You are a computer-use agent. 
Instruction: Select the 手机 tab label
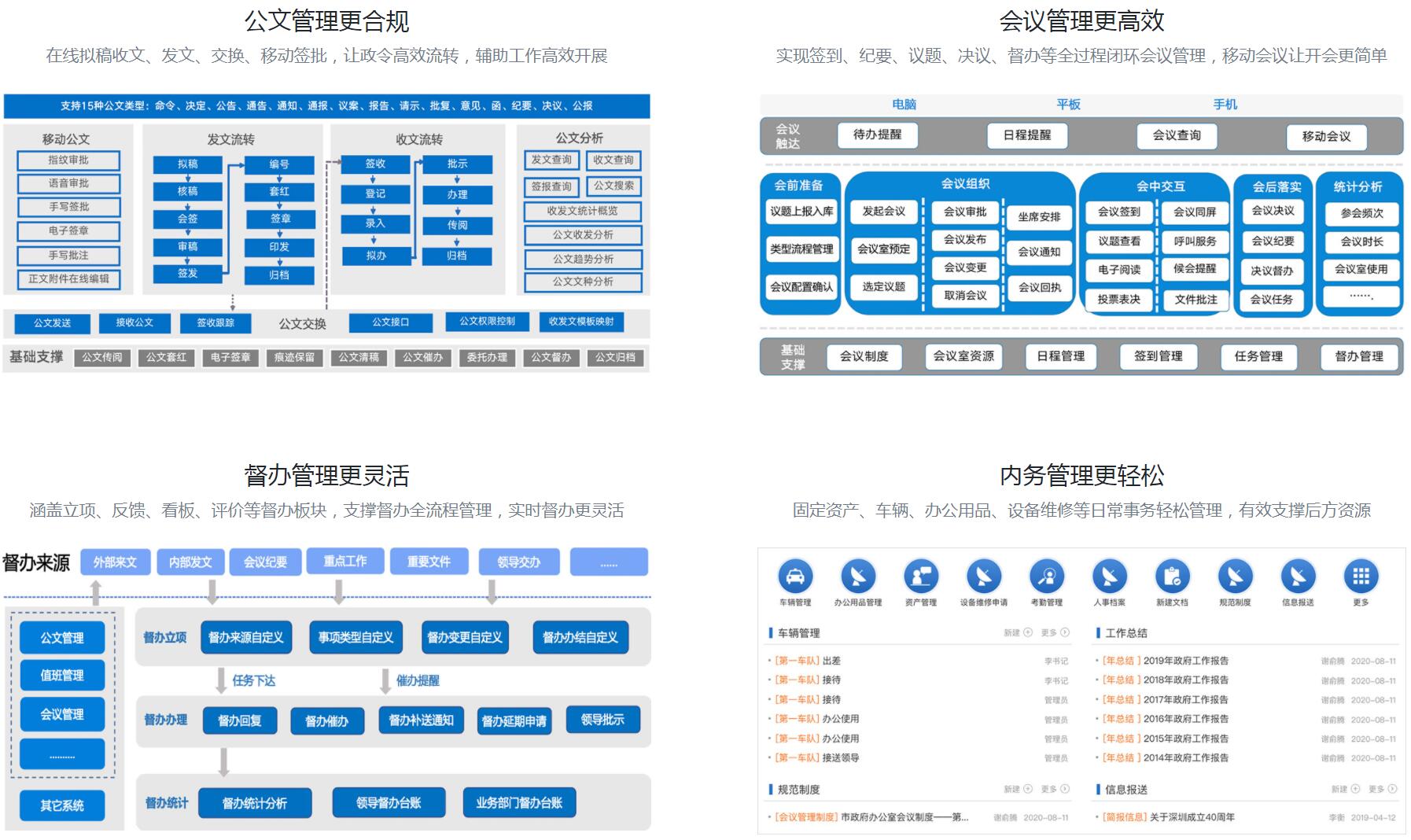(x=1225, y=104)
